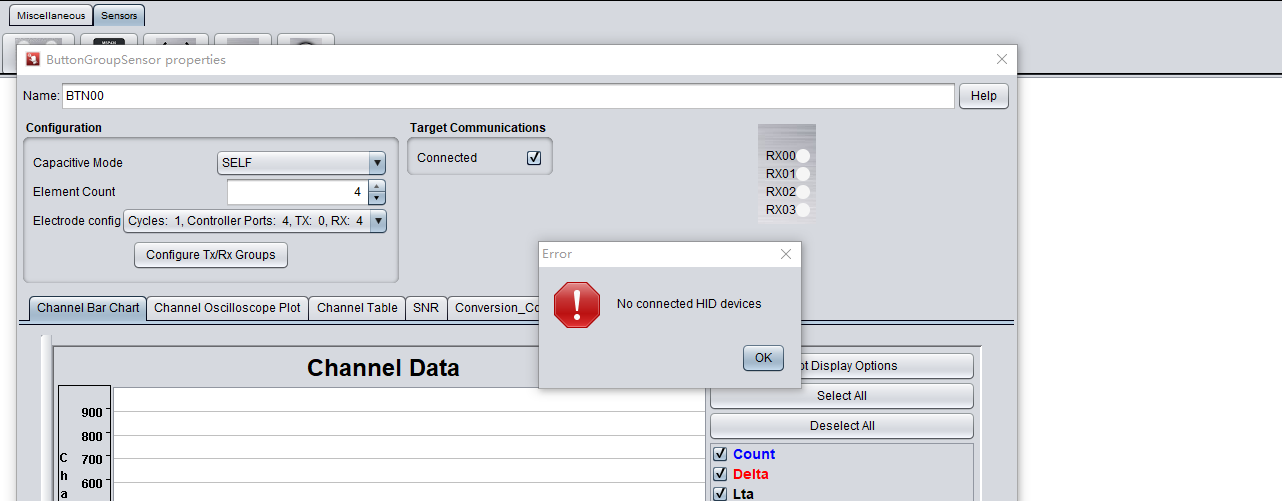Uncheck the Count channel checkbox

pyautogui.click(x=719, y=454)
